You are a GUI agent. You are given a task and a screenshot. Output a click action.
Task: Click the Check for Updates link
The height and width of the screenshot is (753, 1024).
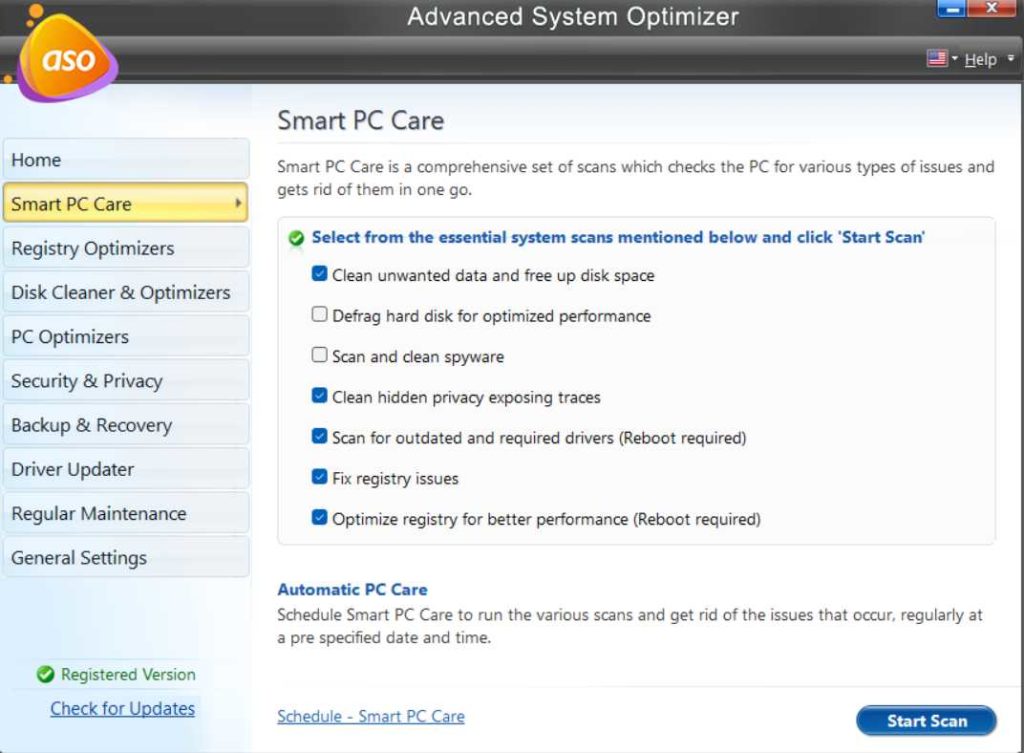122,708
